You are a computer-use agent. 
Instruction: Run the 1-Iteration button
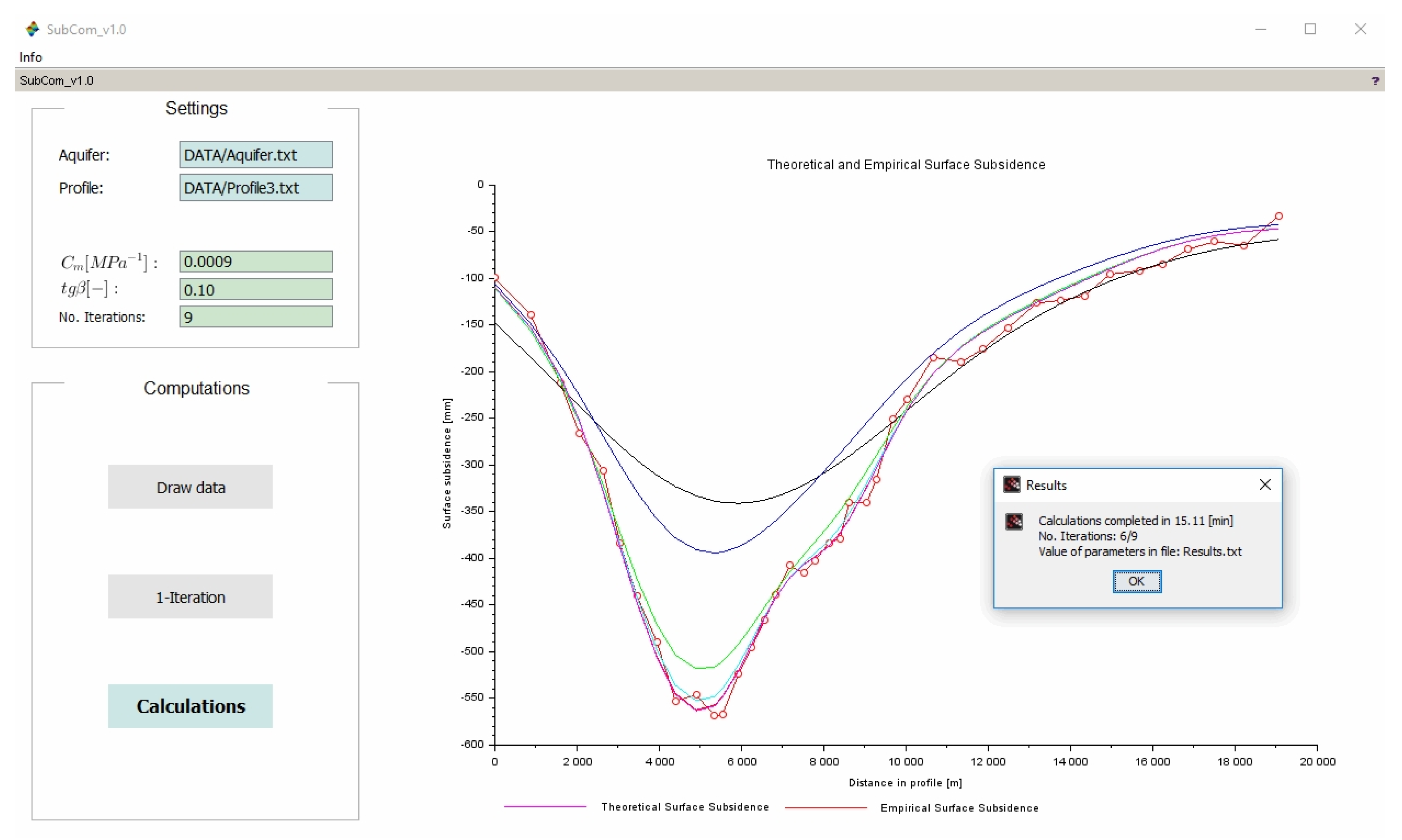pyautogui.click(x=190, y=596)
